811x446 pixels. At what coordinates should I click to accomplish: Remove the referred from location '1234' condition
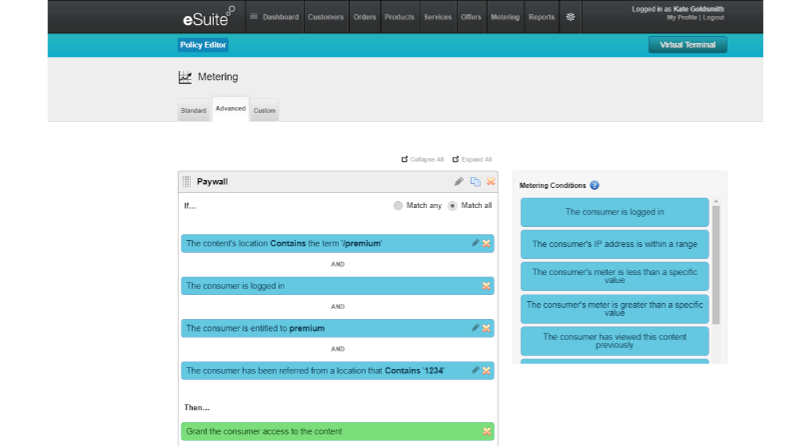coord(486,370)
